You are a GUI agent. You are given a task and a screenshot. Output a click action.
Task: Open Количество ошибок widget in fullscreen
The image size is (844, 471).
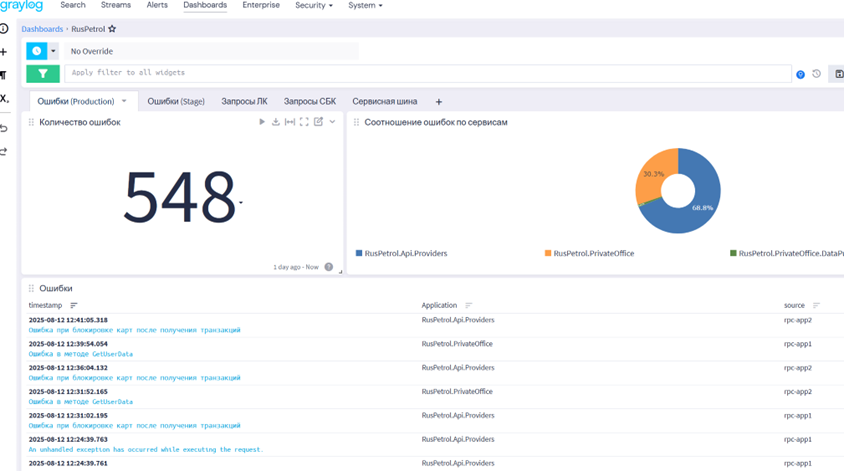[304, 122]
